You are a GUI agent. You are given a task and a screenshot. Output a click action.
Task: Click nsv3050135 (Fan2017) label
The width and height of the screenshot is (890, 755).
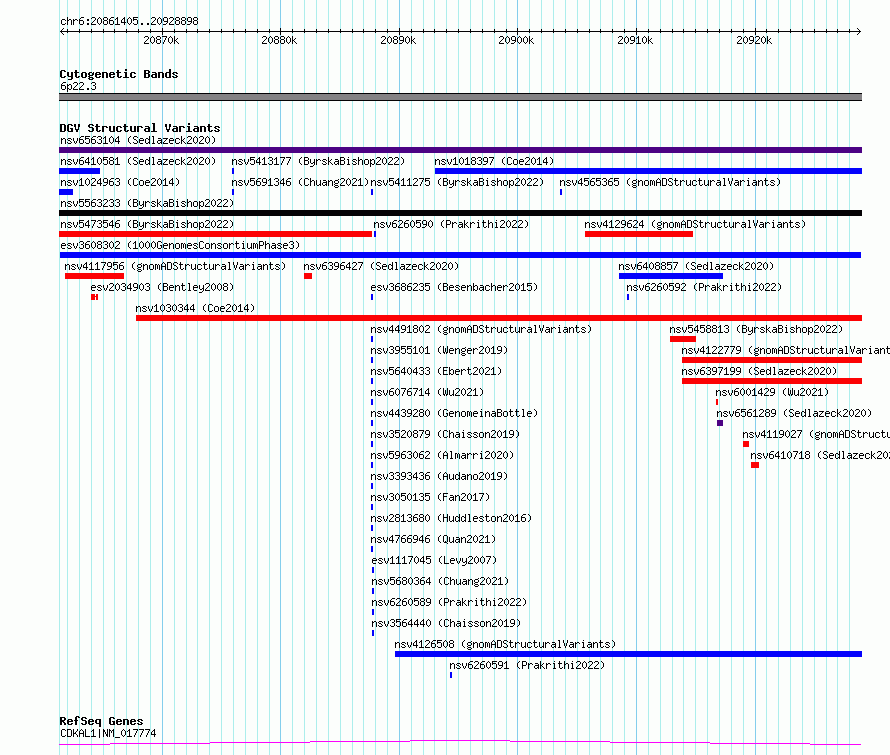click(430, 497)
